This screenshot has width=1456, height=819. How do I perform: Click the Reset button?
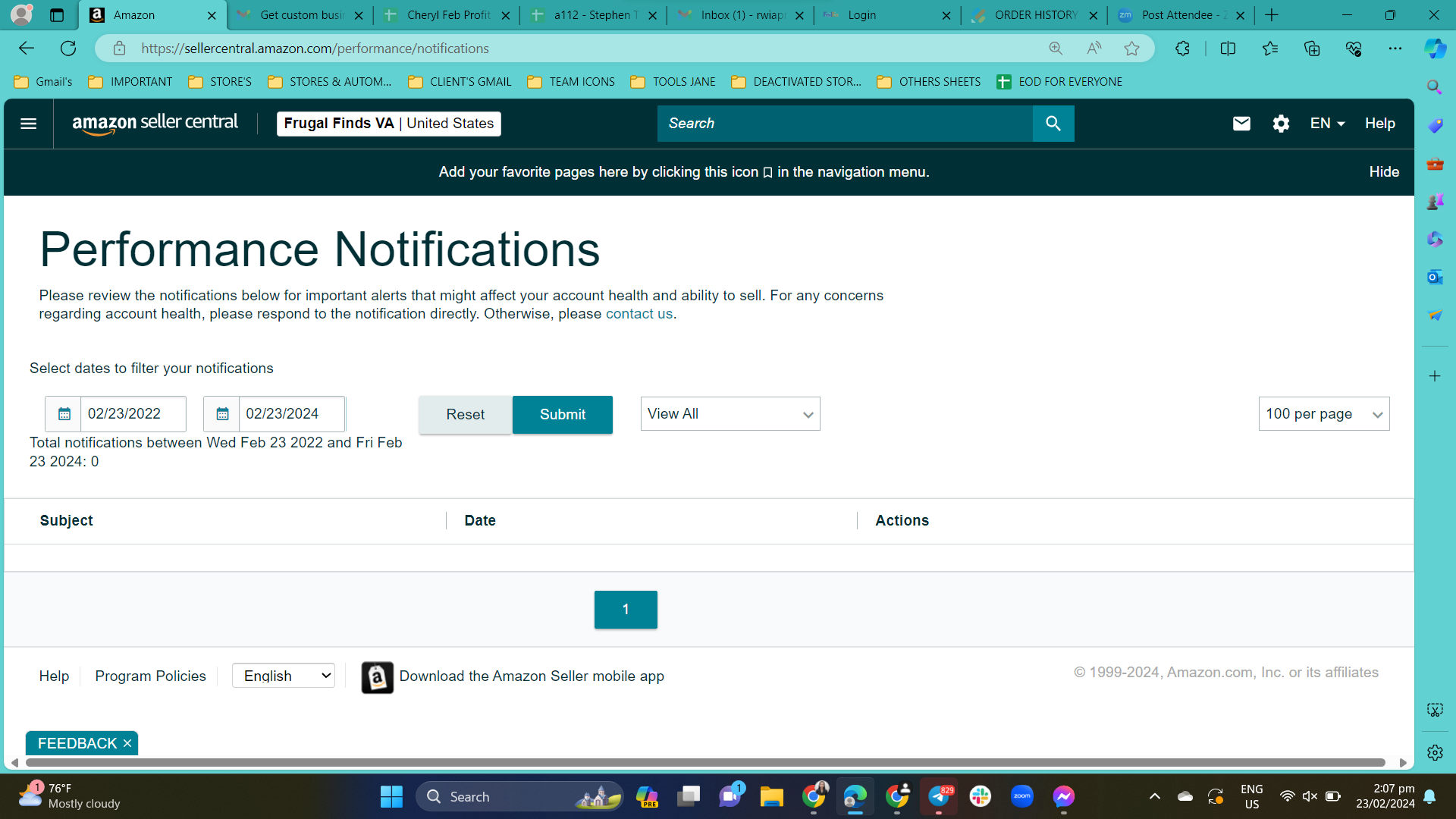tap(466, 415)
